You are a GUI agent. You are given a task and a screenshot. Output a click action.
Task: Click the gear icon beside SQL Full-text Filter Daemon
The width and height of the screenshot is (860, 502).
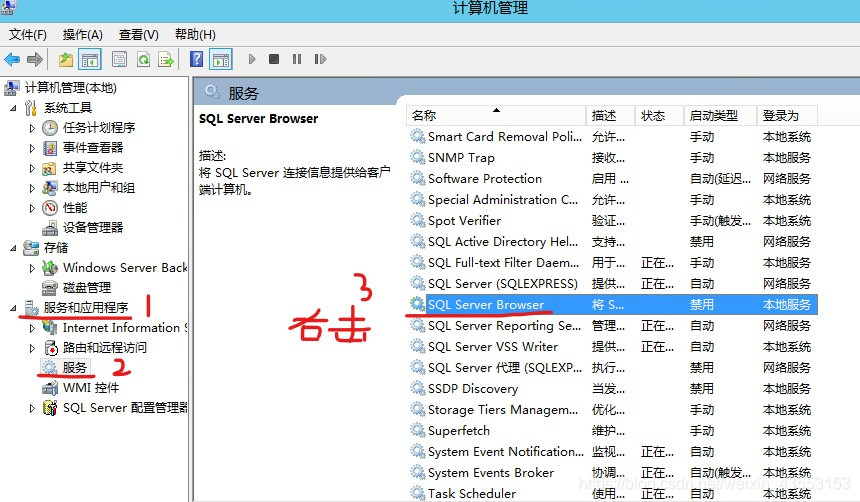pyautogui.click(x=418, y=262)
